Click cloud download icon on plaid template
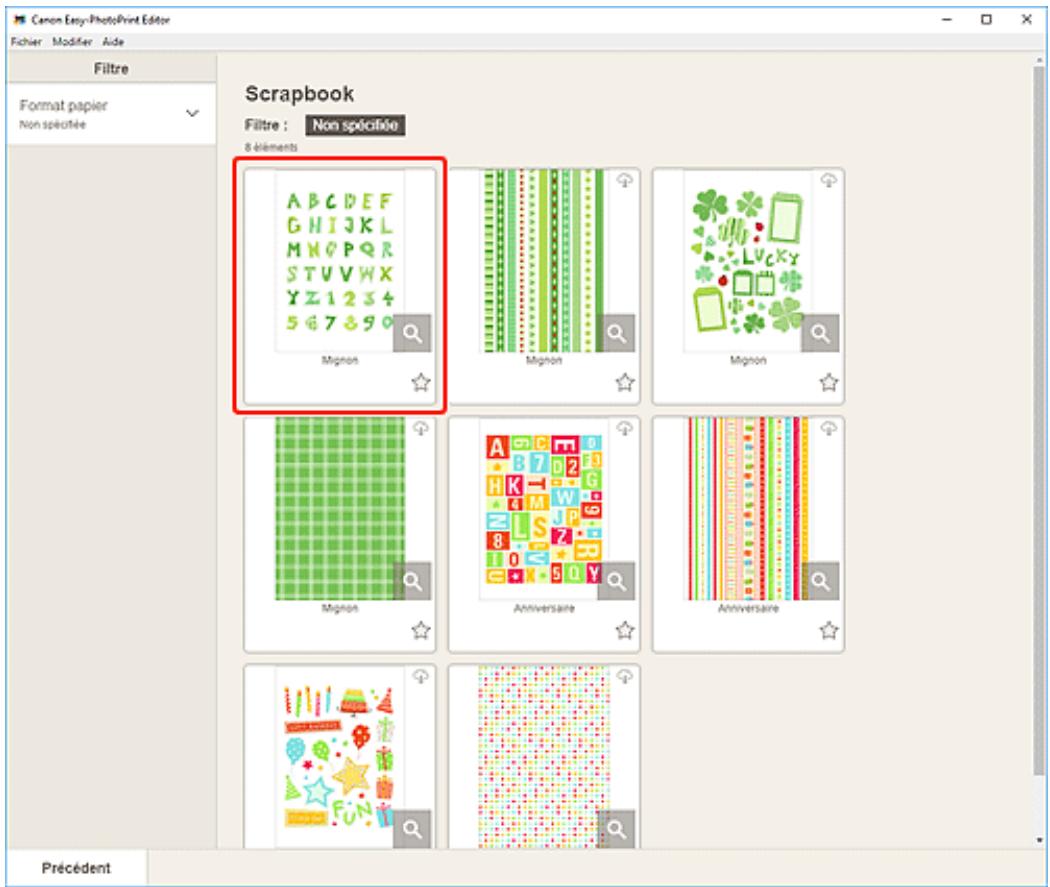Image resolution: width=1050 pixels, height=887 pixels. (421, 428)
